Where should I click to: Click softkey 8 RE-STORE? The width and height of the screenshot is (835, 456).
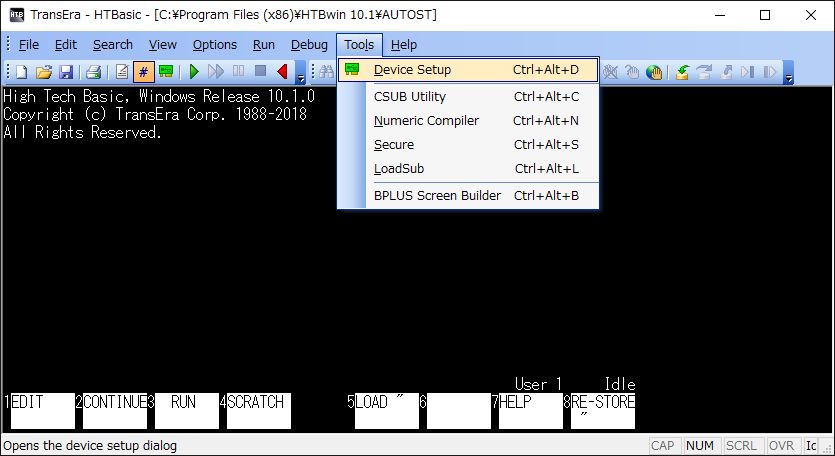(x=603, y=411)
